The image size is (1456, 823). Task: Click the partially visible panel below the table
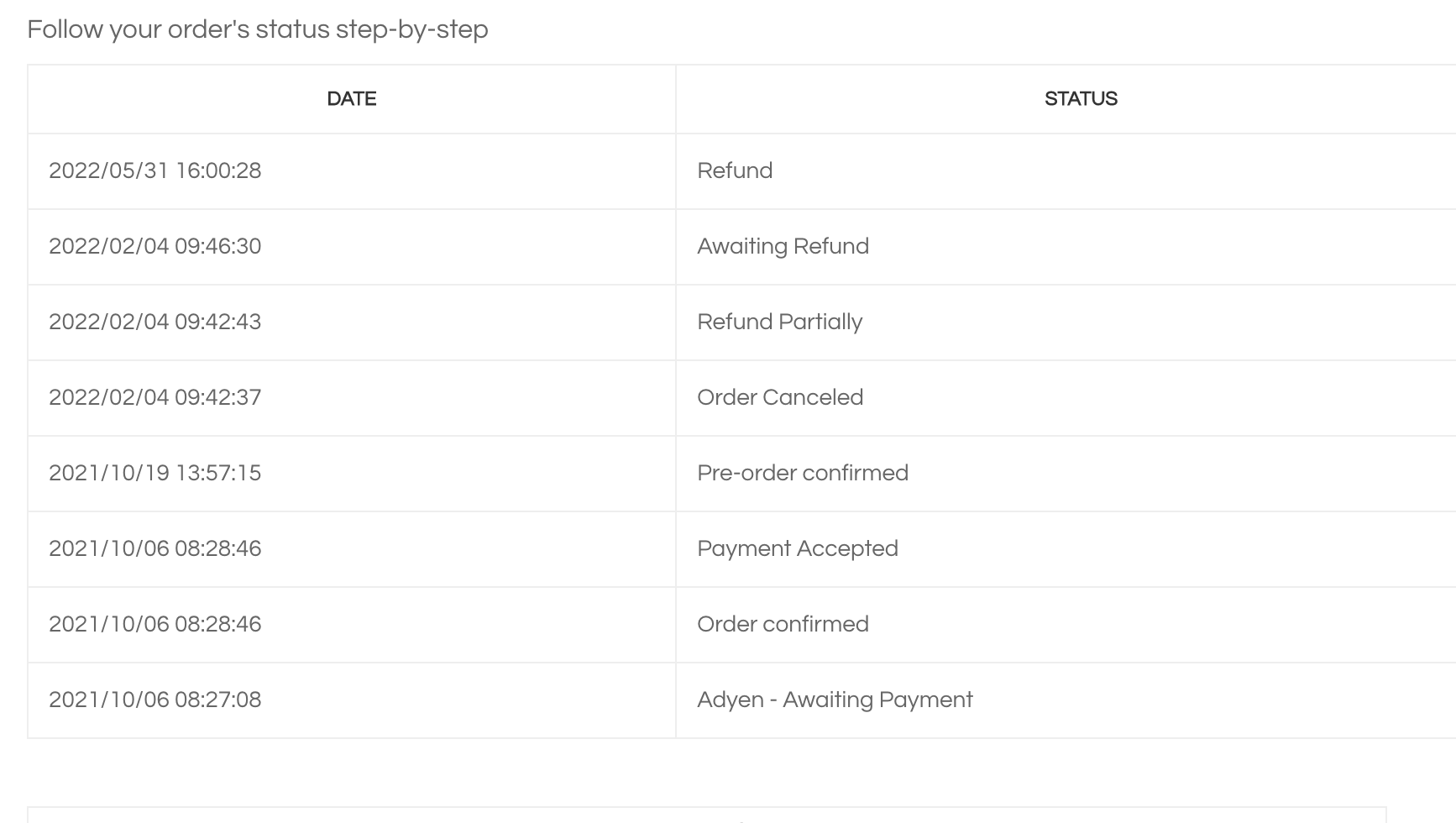pyautogui.click(x=705, y=815)
